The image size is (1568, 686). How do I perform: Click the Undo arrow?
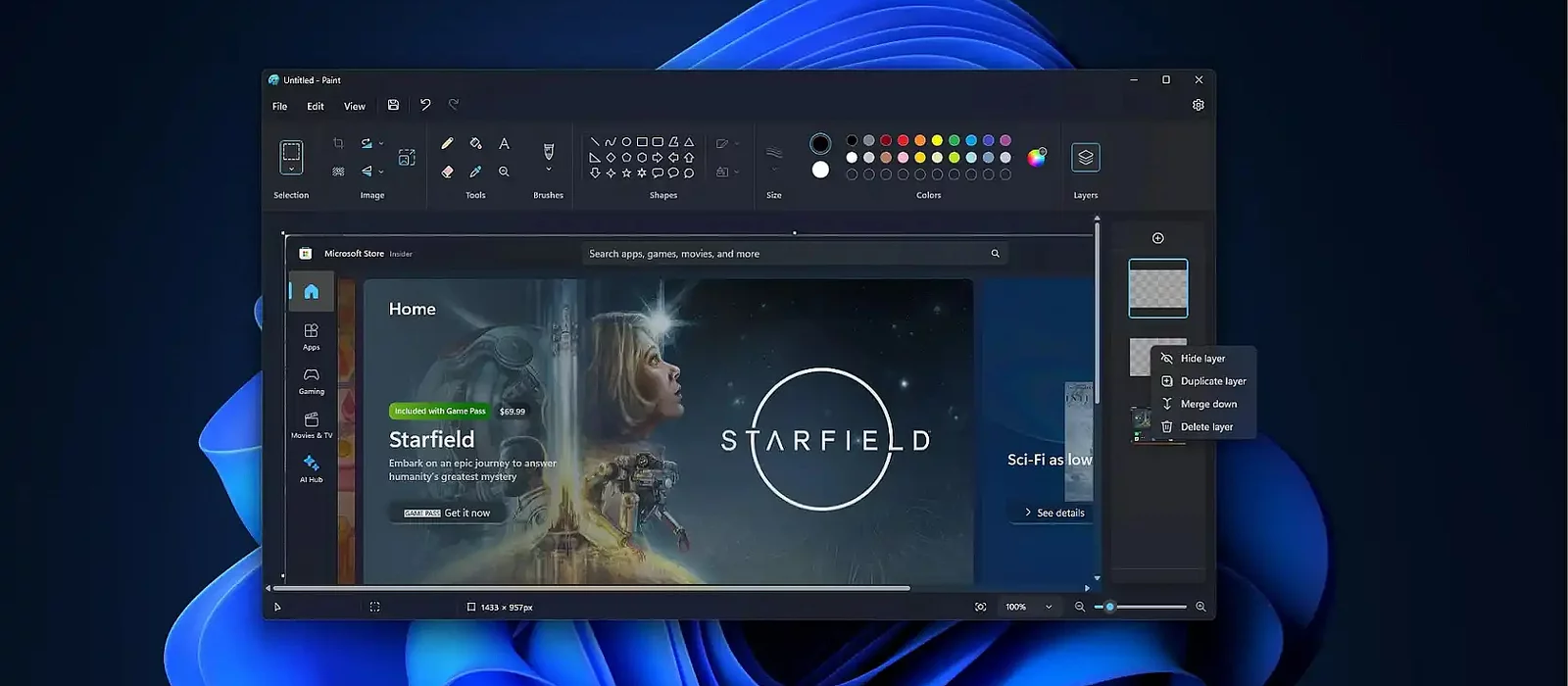click(425, 105)
